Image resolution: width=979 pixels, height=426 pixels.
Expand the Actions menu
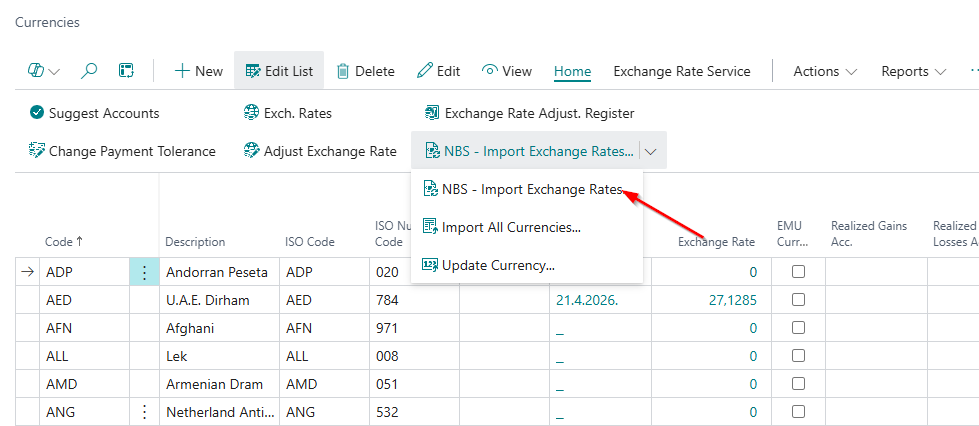[x=825, y=71]
